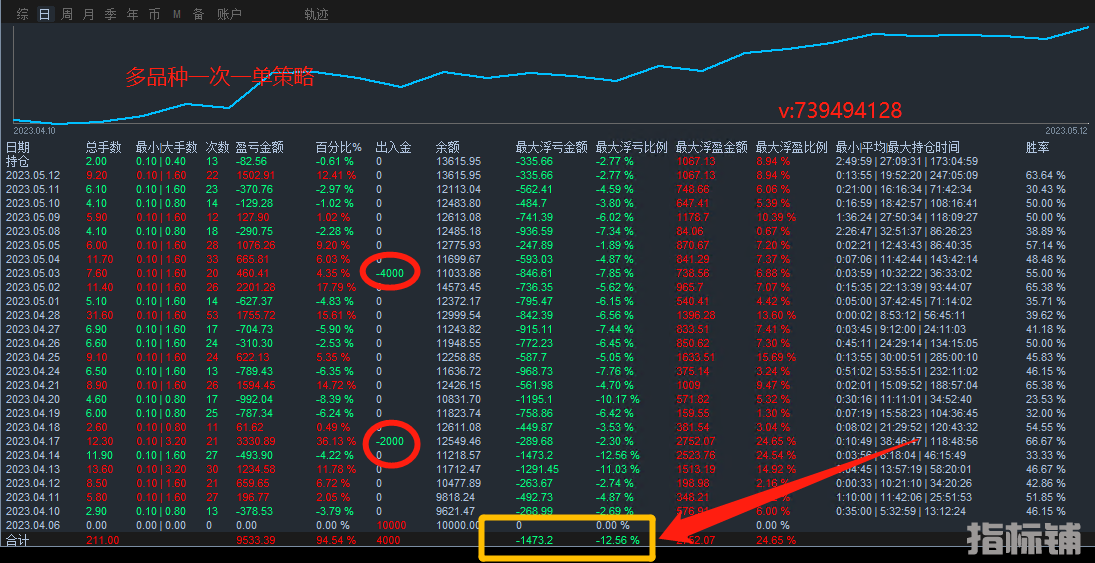Image resolution: width=1095 pixels, height=563 pixels.
Task: Switch to the 综 summary tab
Action: (22, 14)
